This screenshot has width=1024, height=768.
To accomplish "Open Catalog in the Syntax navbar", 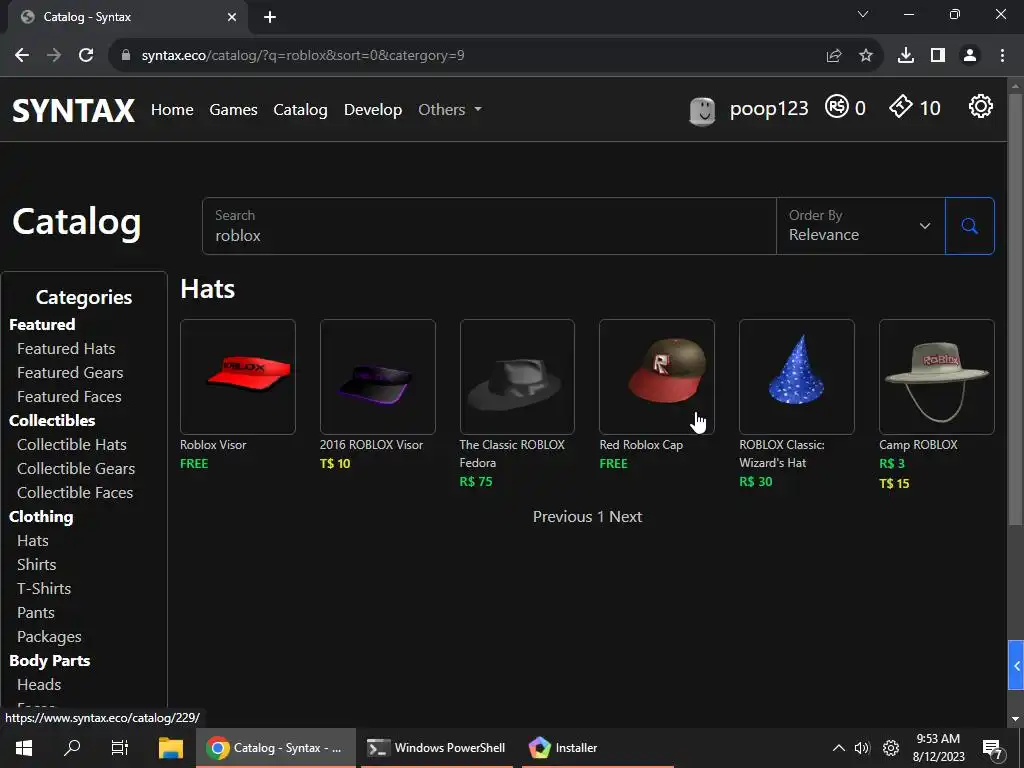I will [300, 110].
